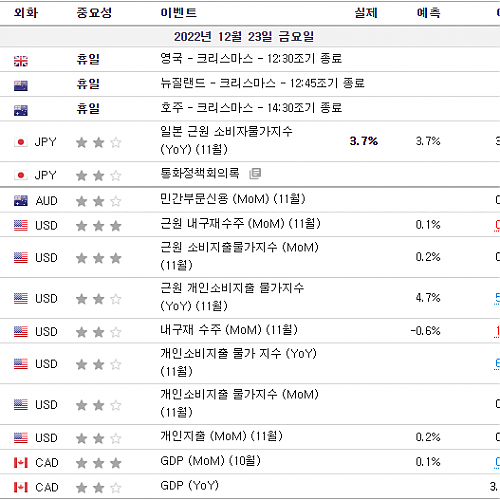
Task: Click the 예측 column header
Action: pyautogui.click(x=428, y=13)
